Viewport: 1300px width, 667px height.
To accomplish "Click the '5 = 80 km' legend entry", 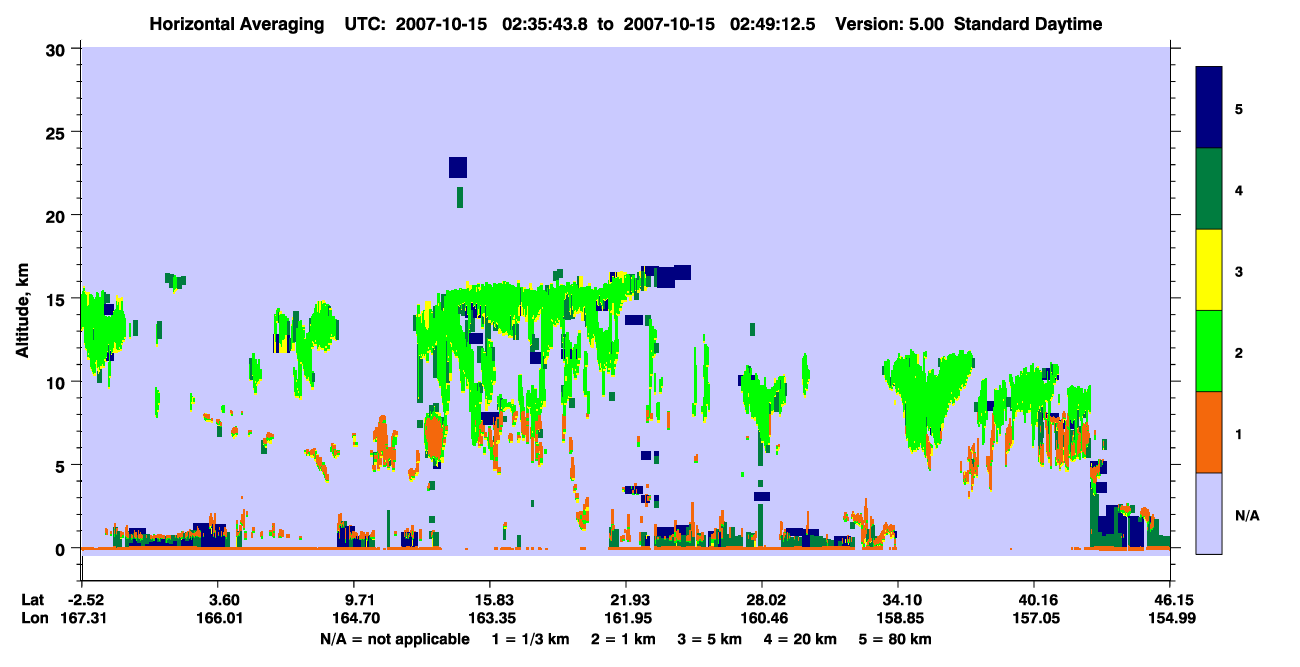I will pos(895,639).
